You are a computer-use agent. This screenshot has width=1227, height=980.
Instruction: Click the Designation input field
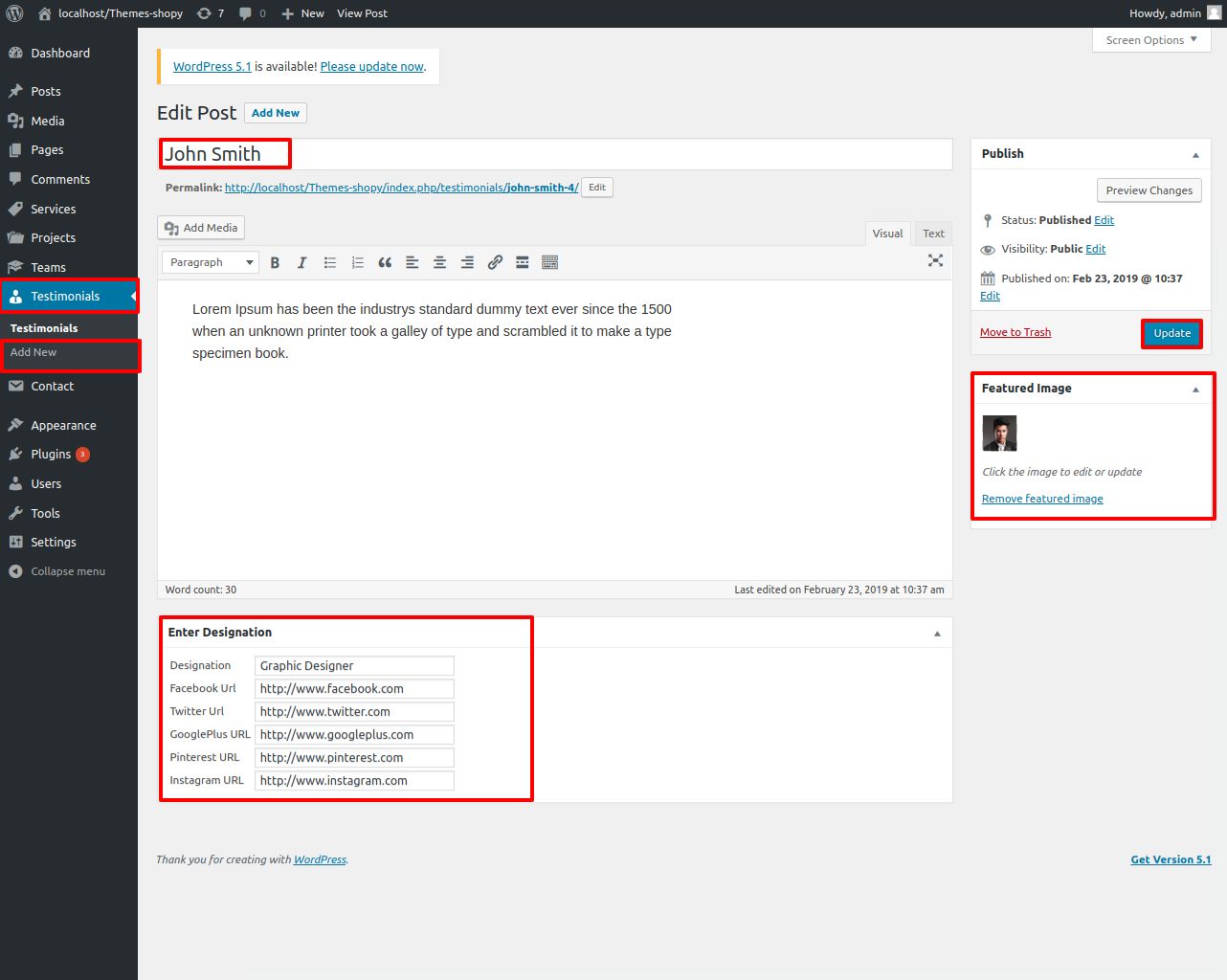coord(354,666)
